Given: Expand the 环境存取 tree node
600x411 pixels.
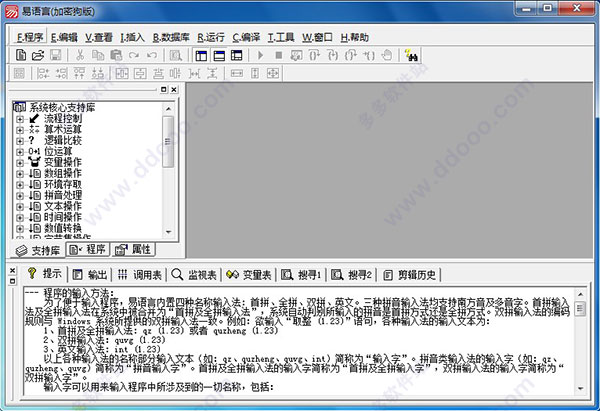Looking at the screenshot, I should (20, 185).
